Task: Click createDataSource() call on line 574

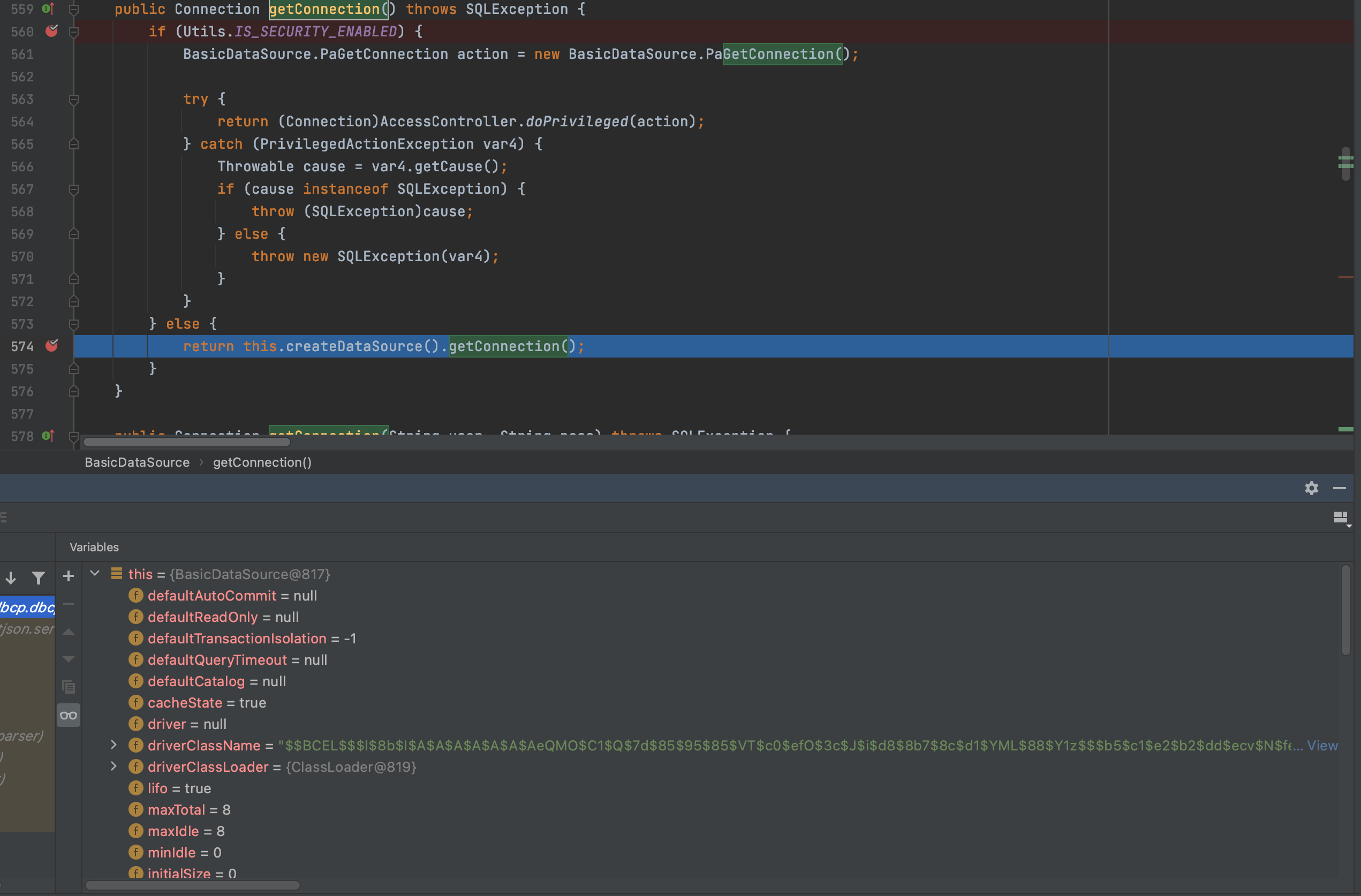Action: coord(361,346)
